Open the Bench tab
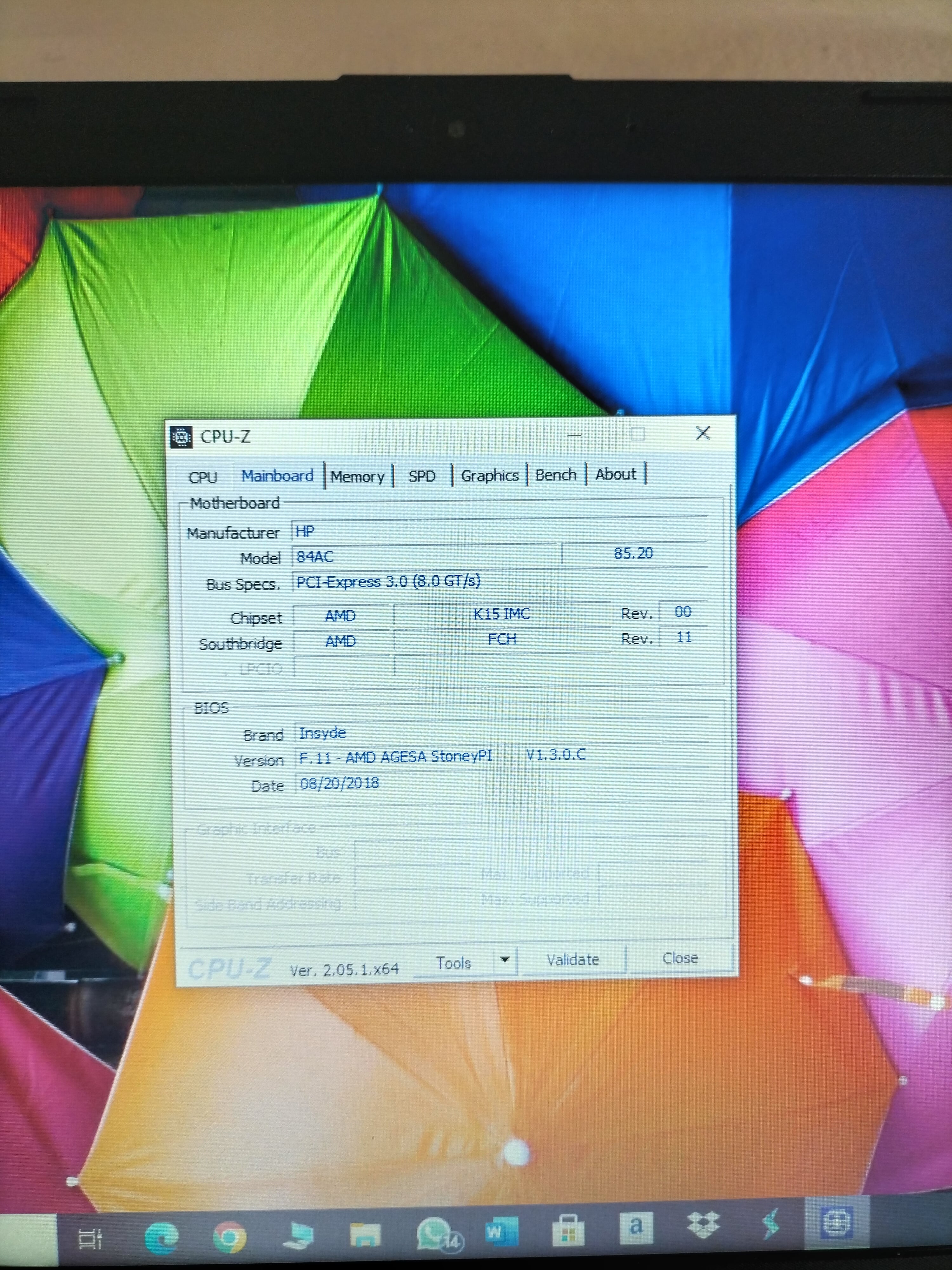Screen dimensions: 952x1270 [x=556, y=475]
